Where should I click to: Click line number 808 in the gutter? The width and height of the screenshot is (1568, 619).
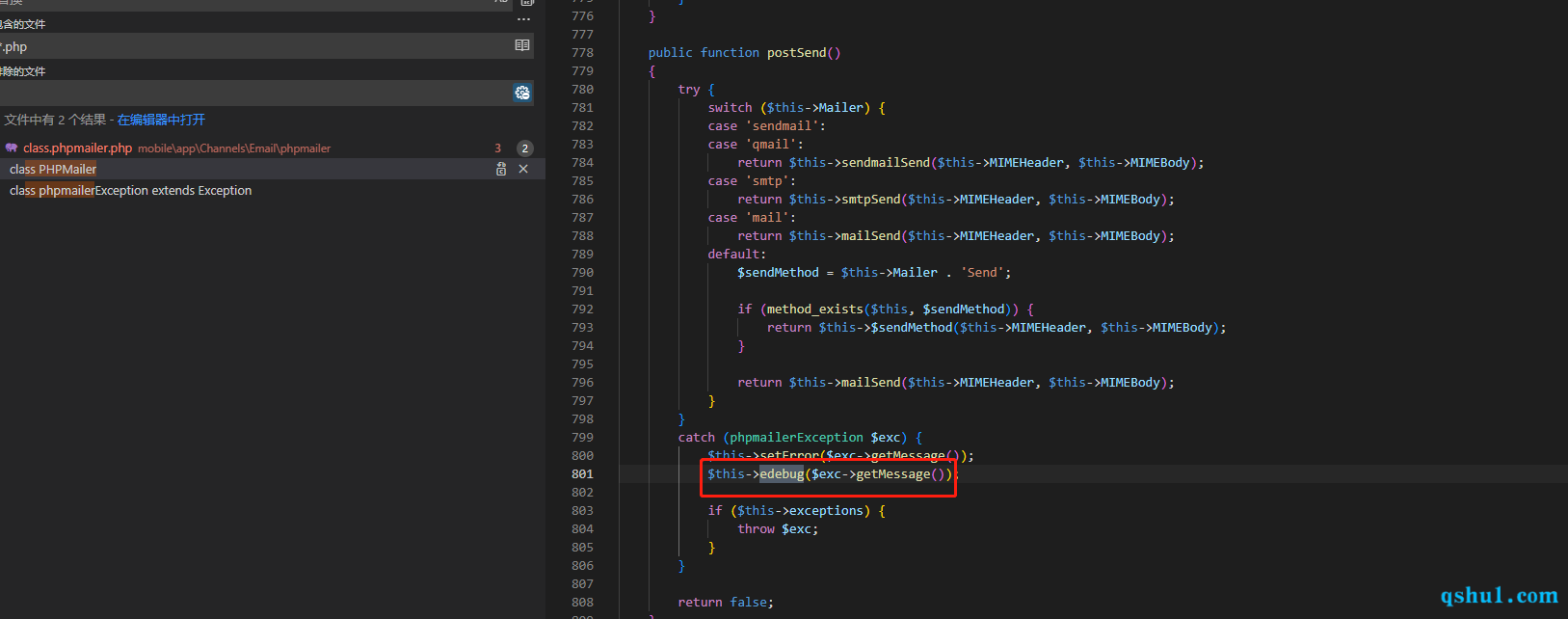click(582, 602)
